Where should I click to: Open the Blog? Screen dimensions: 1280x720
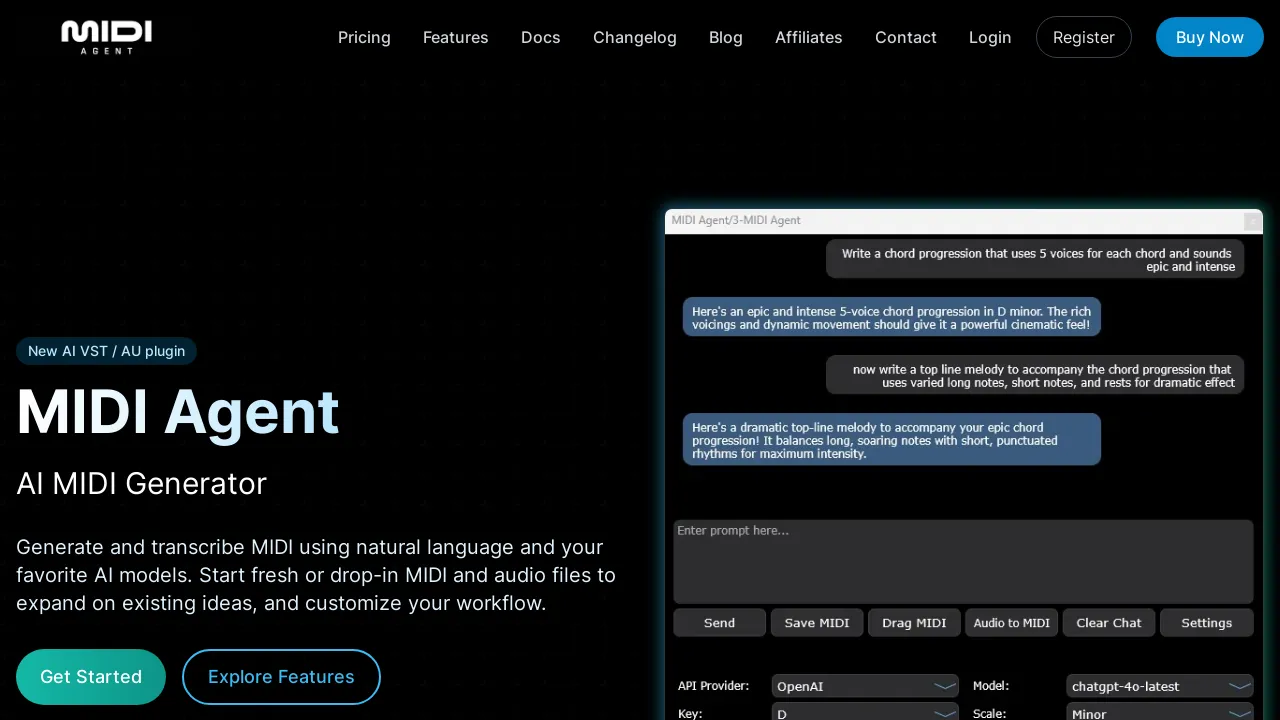tap(725, 37)
